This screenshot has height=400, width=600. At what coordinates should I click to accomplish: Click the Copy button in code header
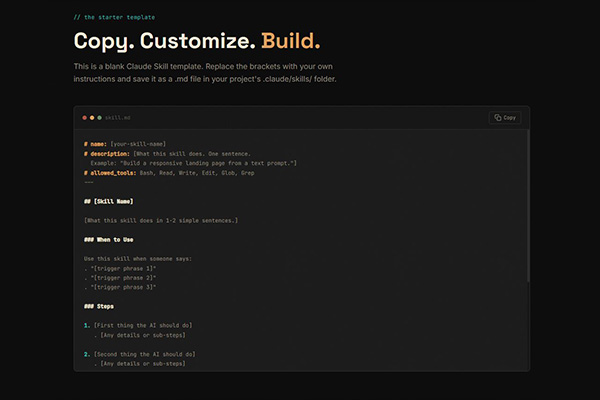[x=505, y=118]
